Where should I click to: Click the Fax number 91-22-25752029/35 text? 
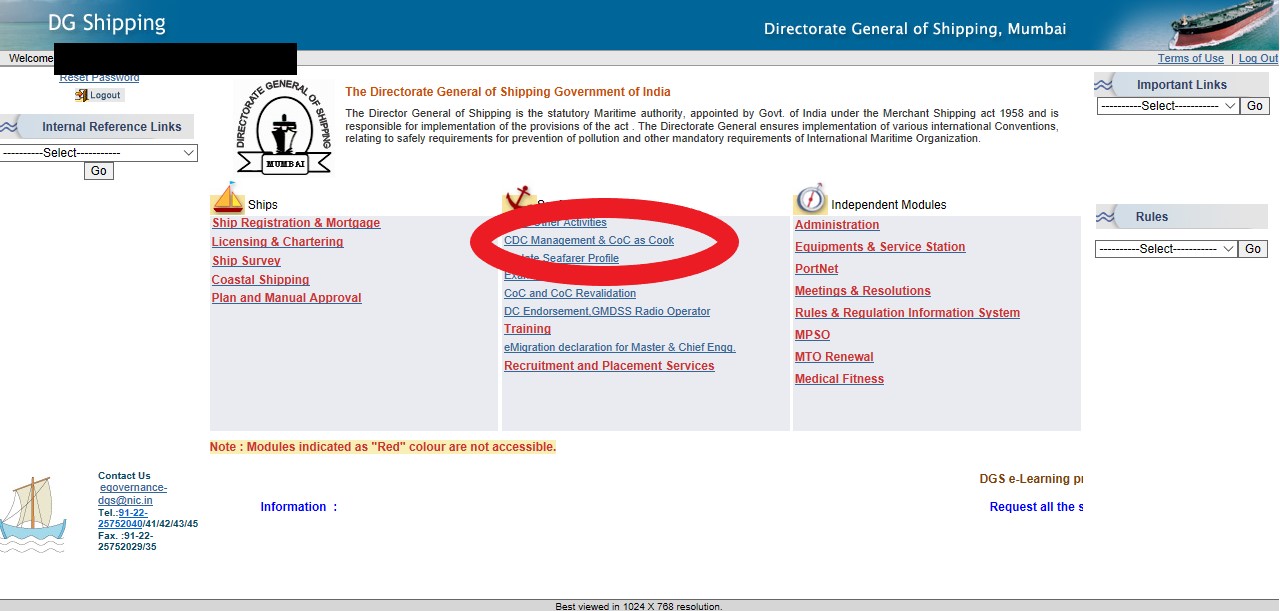(127, 541)
